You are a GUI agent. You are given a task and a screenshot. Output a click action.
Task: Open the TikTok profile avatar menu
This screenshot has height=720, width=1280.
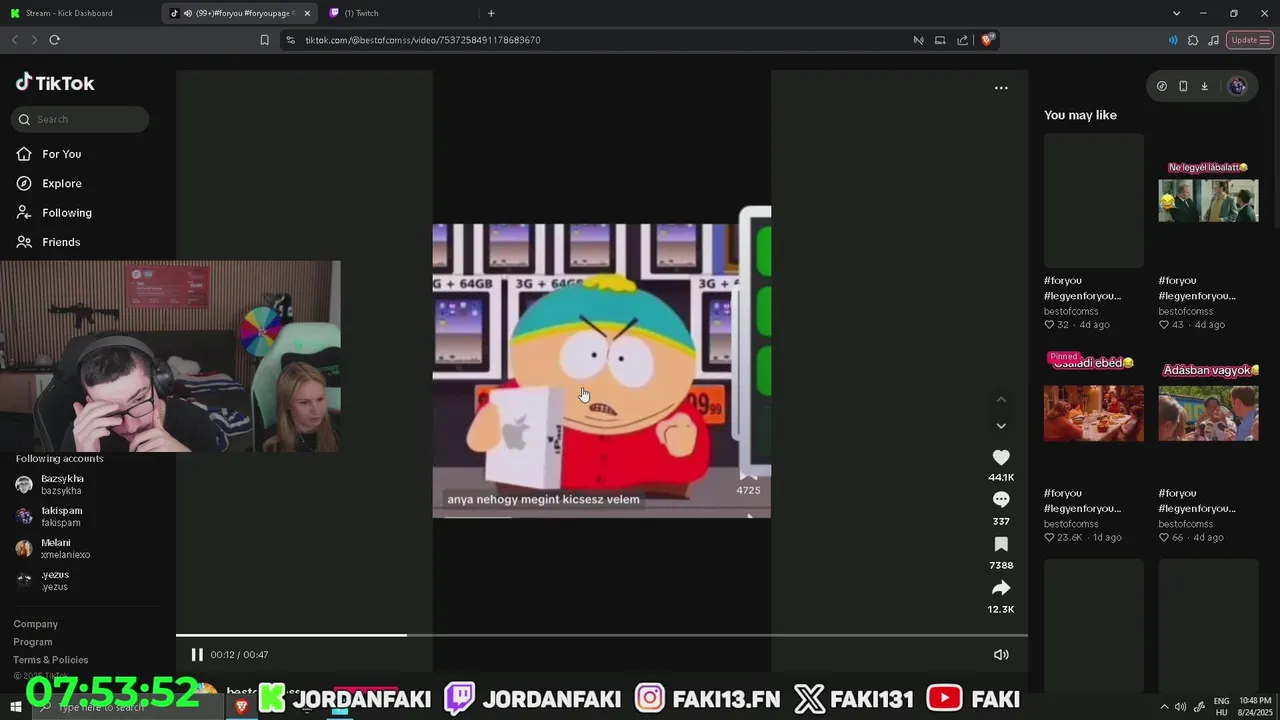1237,86
